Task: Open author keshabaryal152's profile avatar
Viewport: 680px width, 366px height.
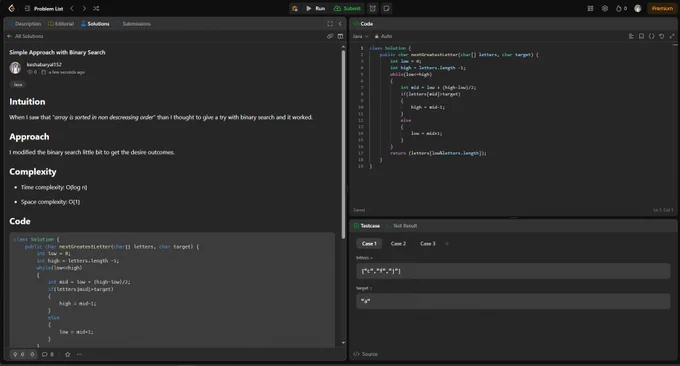Action: tap(15, 68)
